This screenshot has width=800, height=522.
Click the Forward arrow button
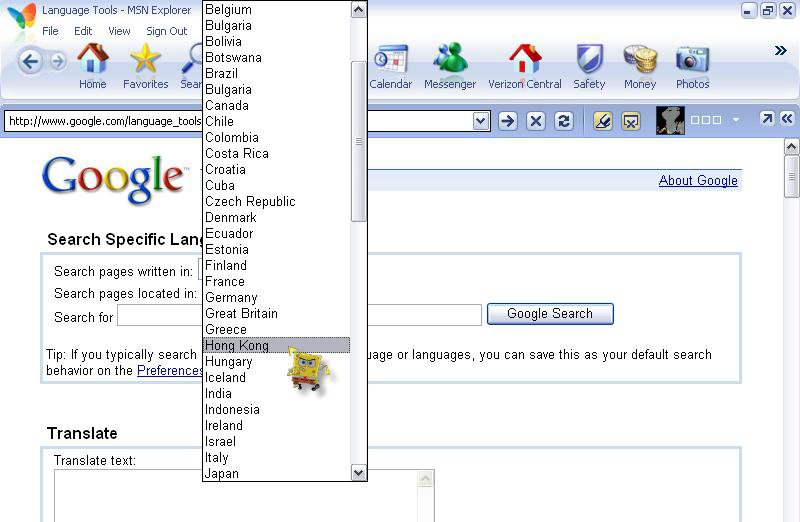pyautogui.click(x=58, y=61)
